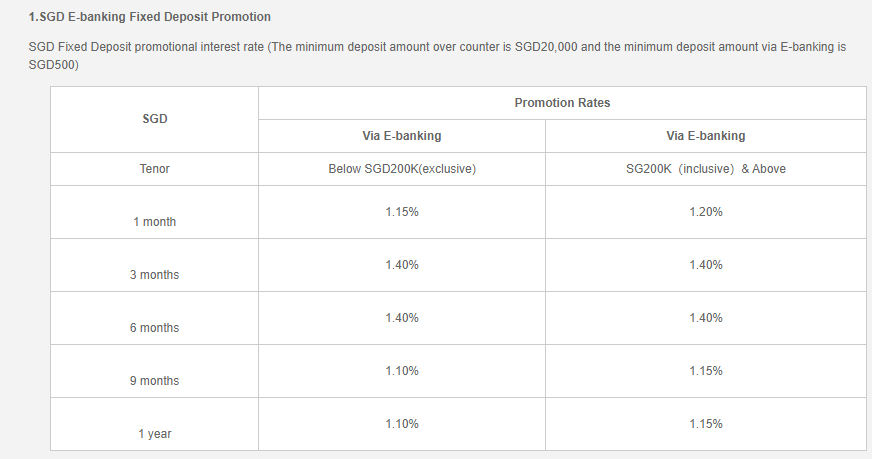The height and width of the screenshot is (459, 872).
Task: Select the 6 months tenor label
Action: pyautogui.click(x=155, y=328)
